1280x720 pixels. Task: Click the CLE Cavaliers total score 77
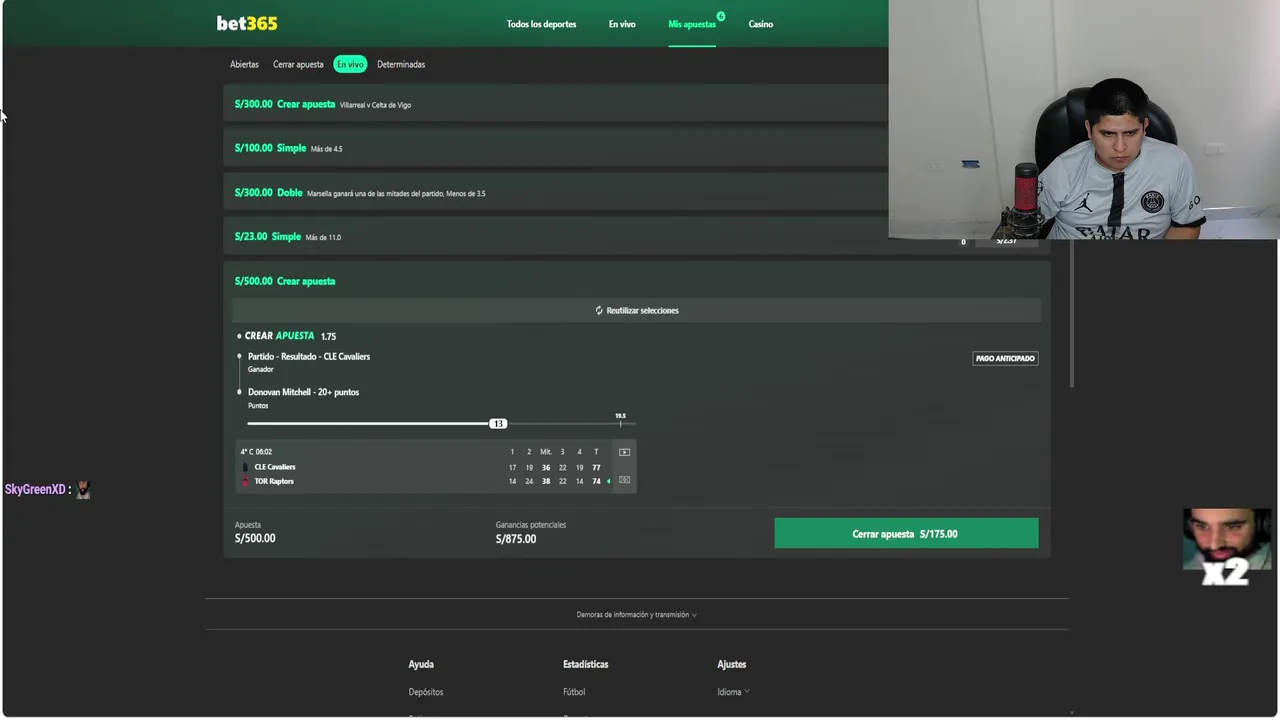596,467
